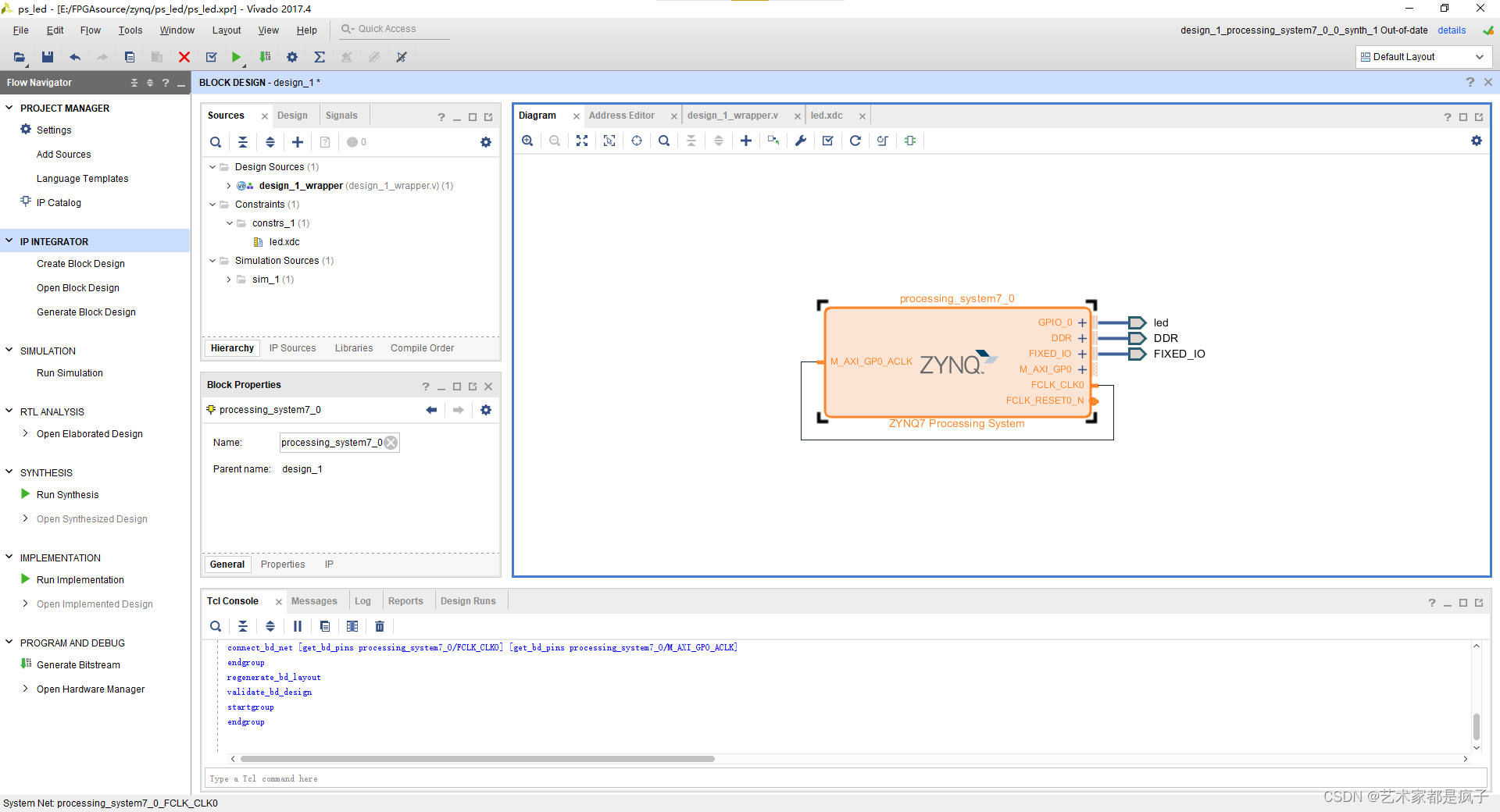Switch to the Address Editor tab
The image size is (1500, 812).
tap(622, 116)
